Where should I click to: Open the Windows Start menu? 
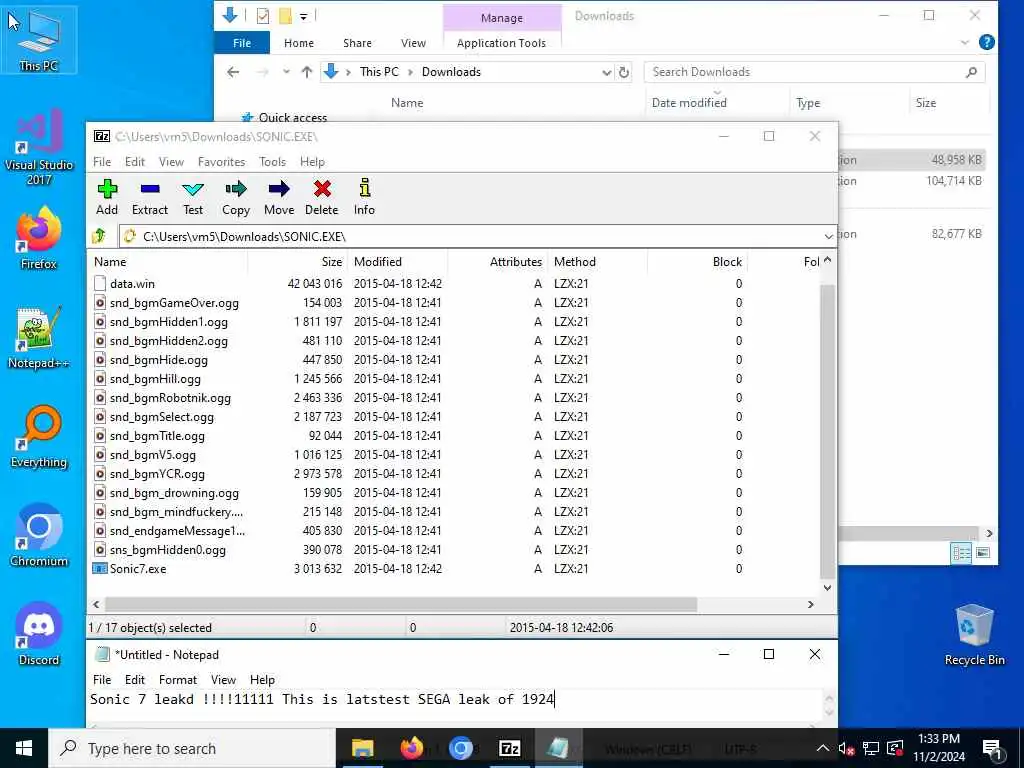tap(24, 748)
